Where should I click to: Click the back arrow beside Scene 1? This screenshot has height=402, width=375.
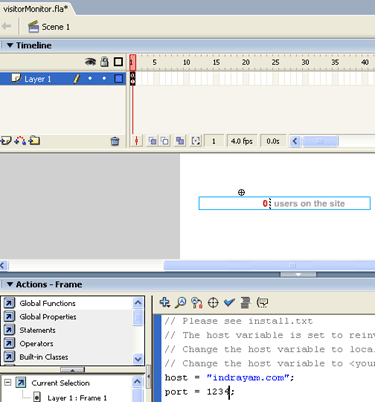[6, 26]
